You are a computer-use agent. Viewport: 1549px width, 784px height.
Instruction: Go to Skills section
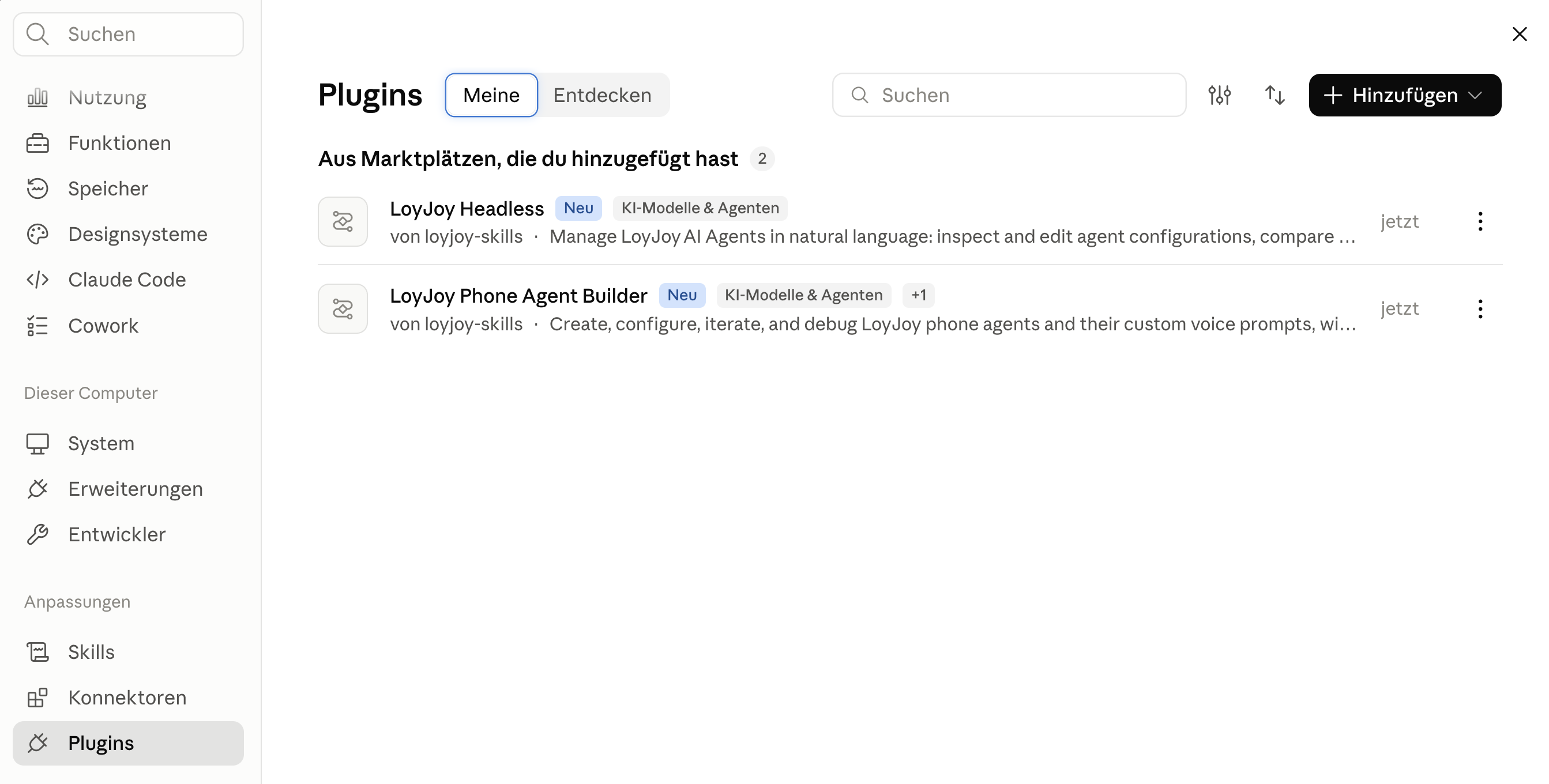pos(128,652)
